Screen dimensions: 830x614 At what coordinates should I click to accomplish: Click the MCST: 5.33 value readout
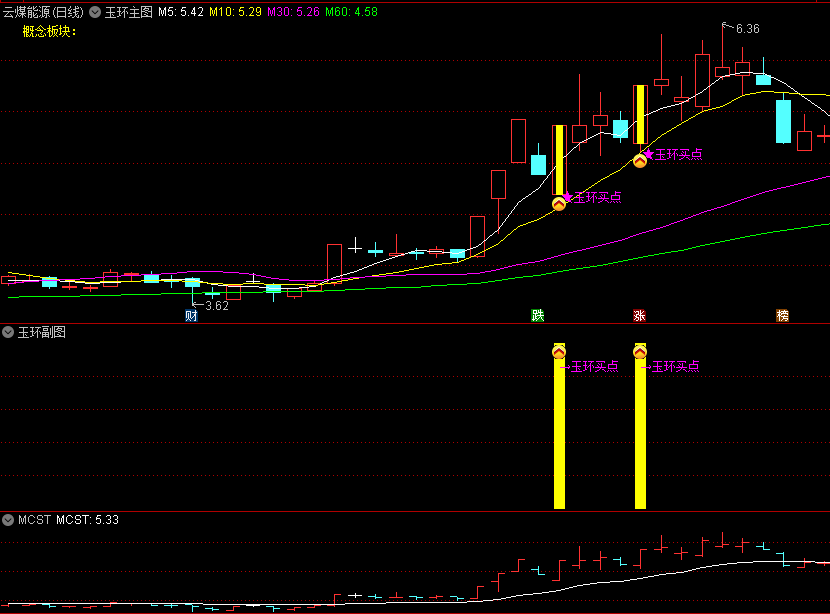click(x=87, y=520)
